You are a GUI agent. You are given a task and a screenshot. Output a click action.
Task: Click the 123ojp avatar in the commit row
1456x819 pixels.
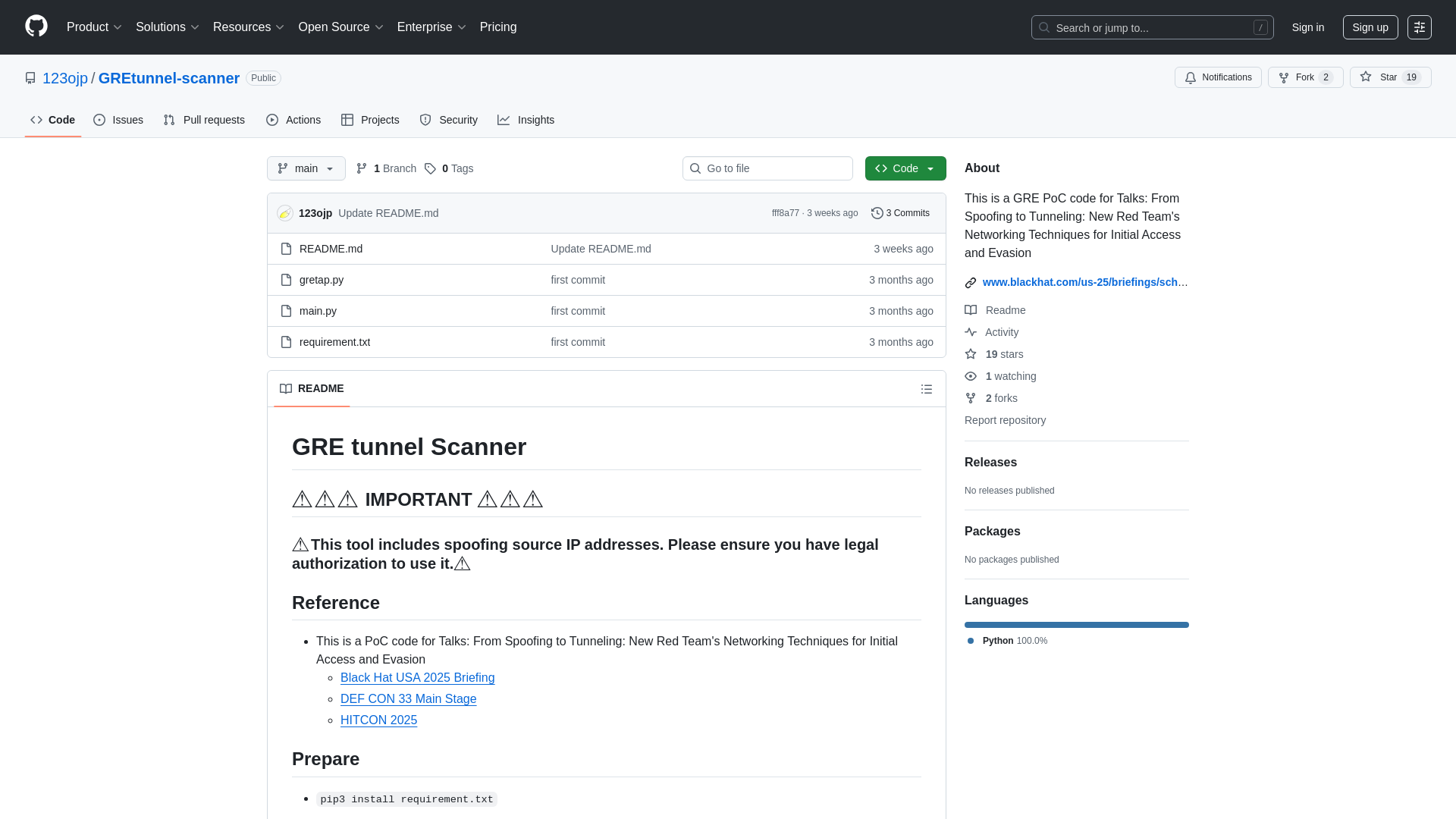click(x=285, y=213)
